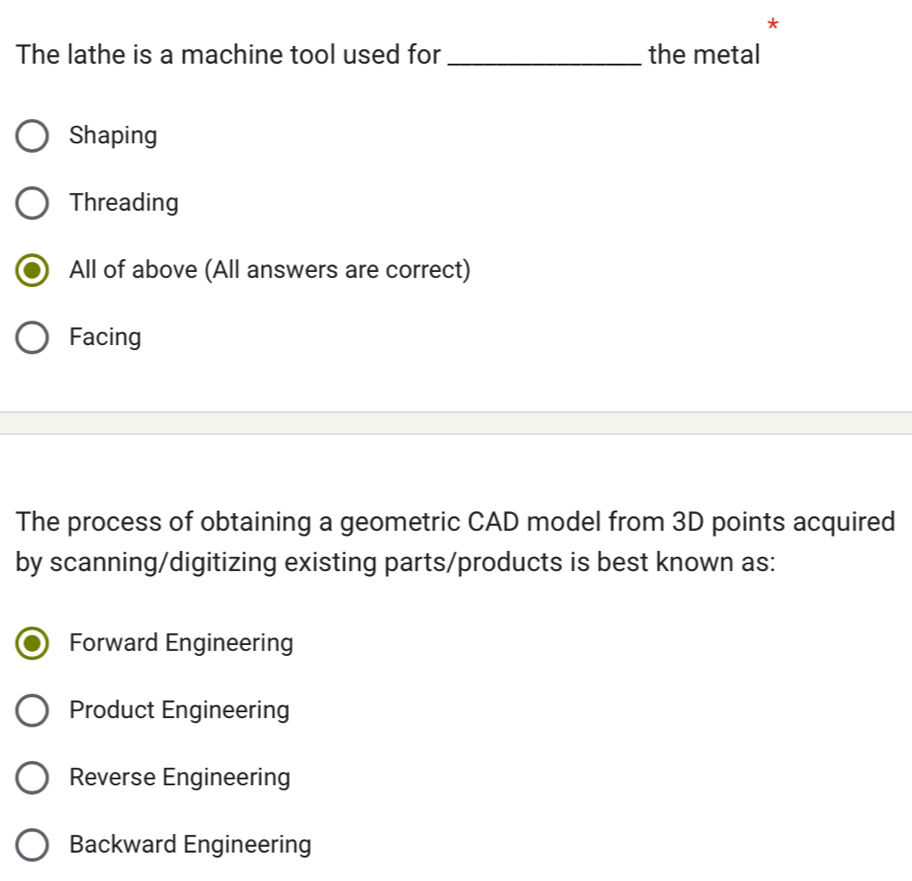Select the Shaping radio button
912x881 pixels.
point(33,136)
